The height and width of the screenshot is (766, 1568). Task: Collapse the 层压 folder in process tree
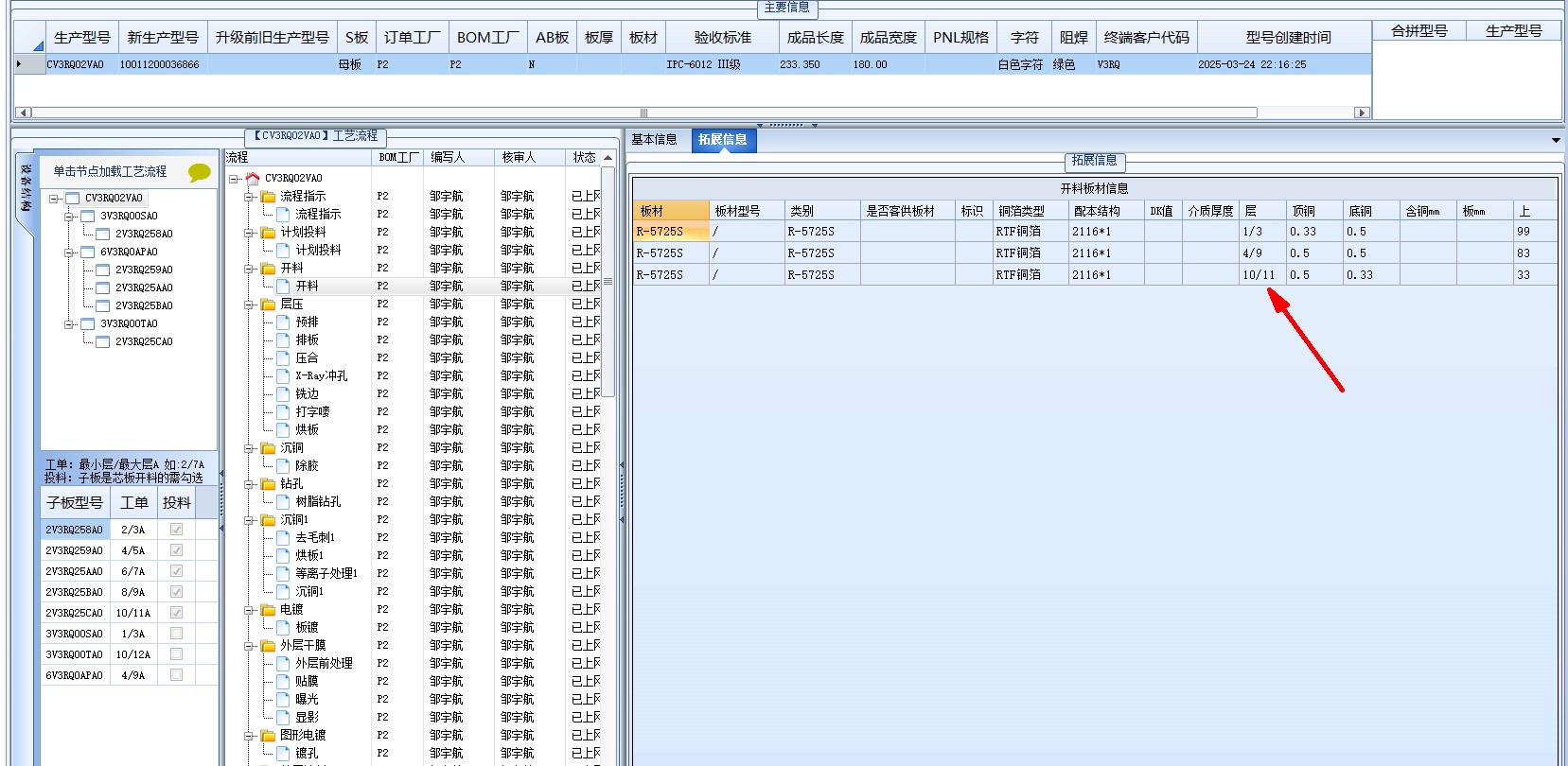pos(249,305)
